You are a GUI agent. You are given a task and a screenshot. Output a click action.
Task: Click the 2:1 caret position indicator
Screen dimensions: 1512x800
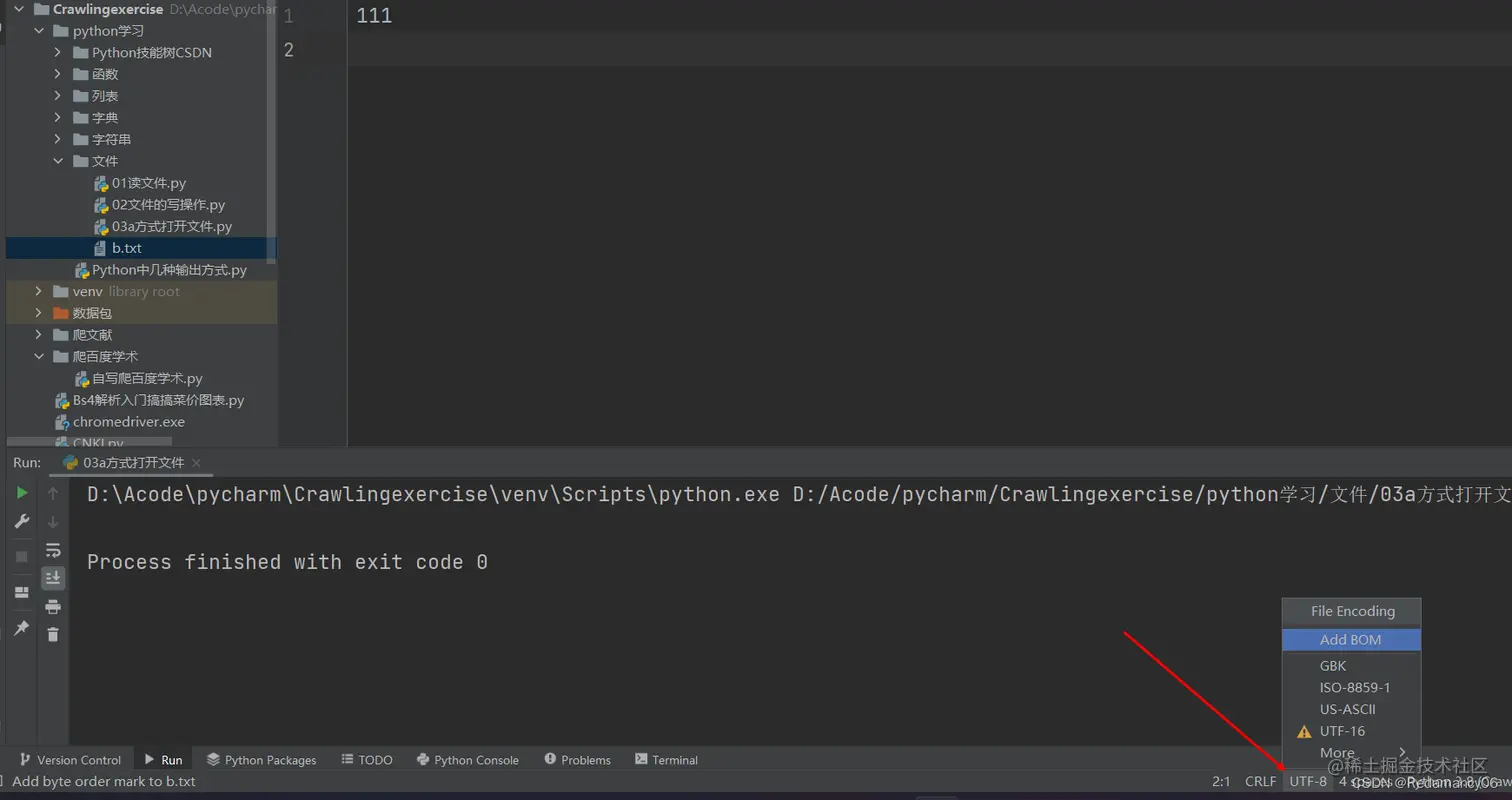(1221, 782)
